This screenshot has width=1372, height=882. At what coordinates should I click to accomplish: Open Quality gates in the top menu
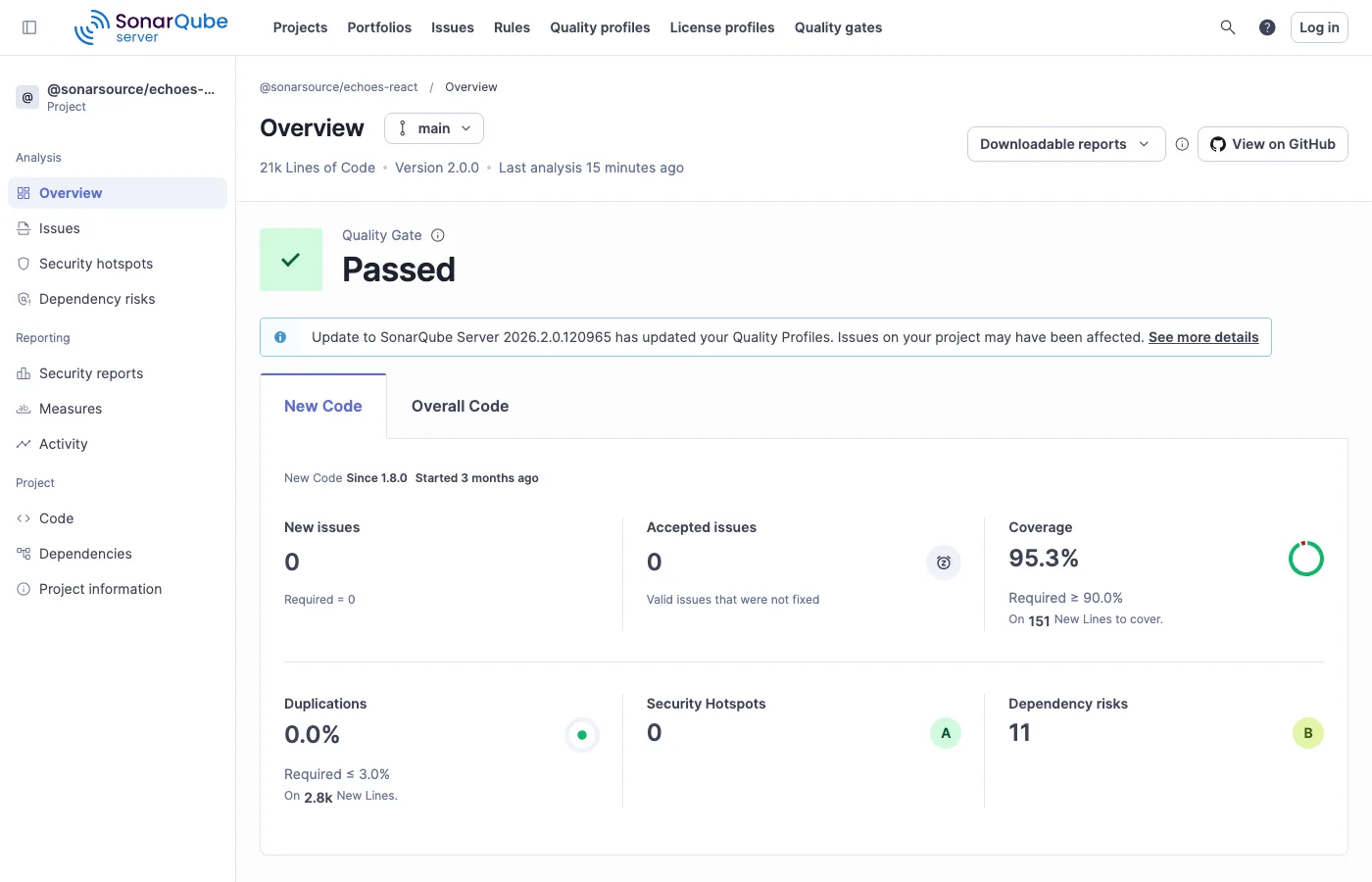click(838, 27)
